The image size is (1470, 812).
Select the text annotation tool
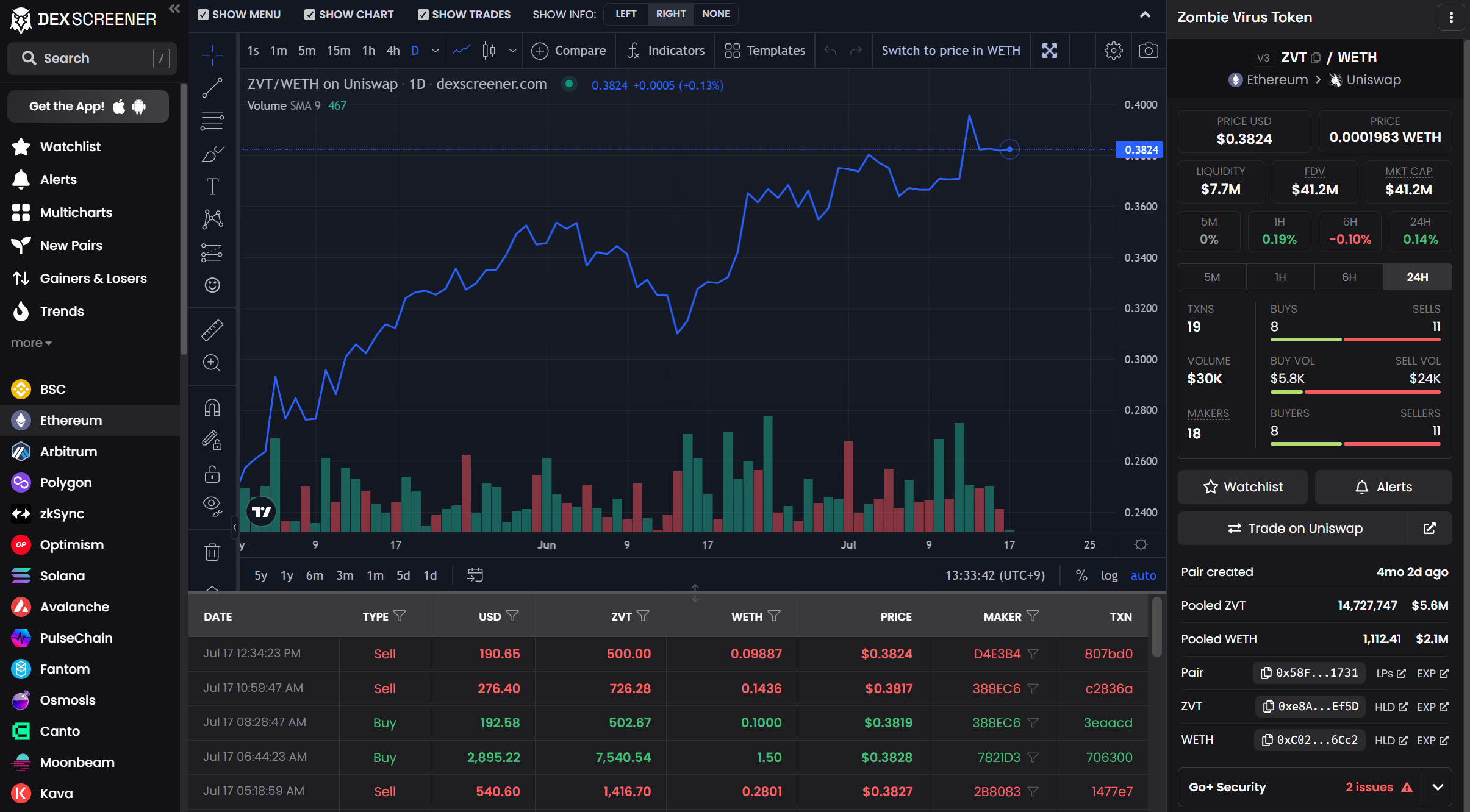click(x=212, y=187)
